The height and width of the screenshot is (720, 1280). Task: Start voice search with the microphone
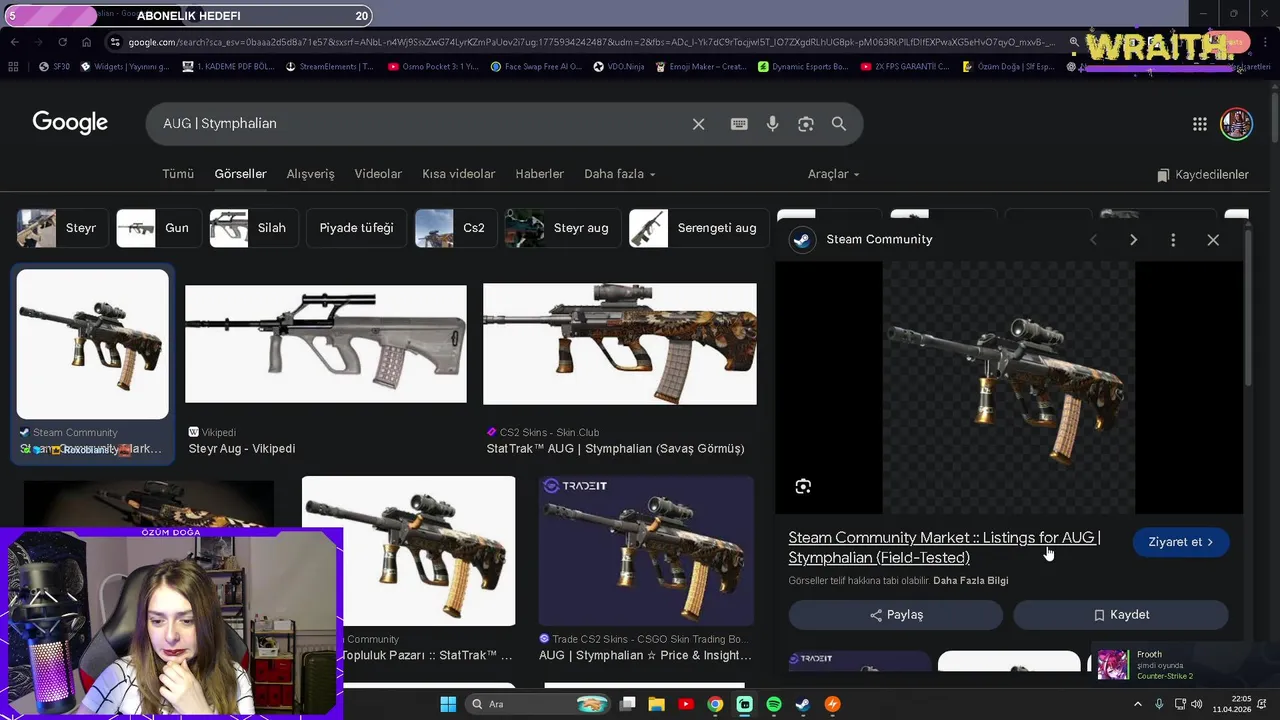pos(772,124)
